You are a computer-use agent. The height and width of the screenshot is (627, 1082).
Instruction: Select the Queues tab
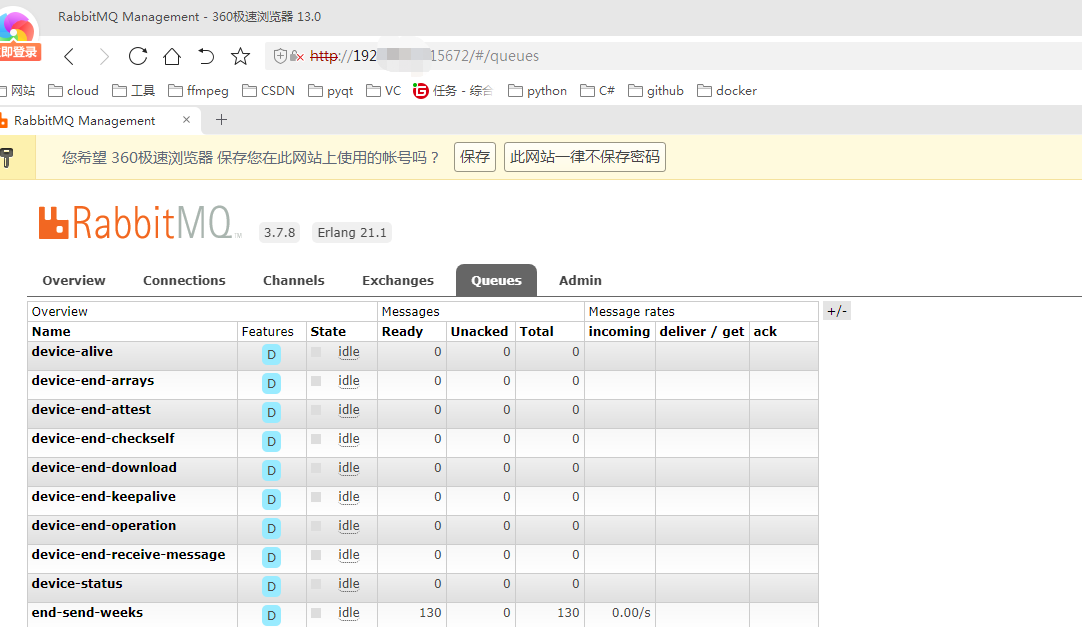[x=496, y=281]
